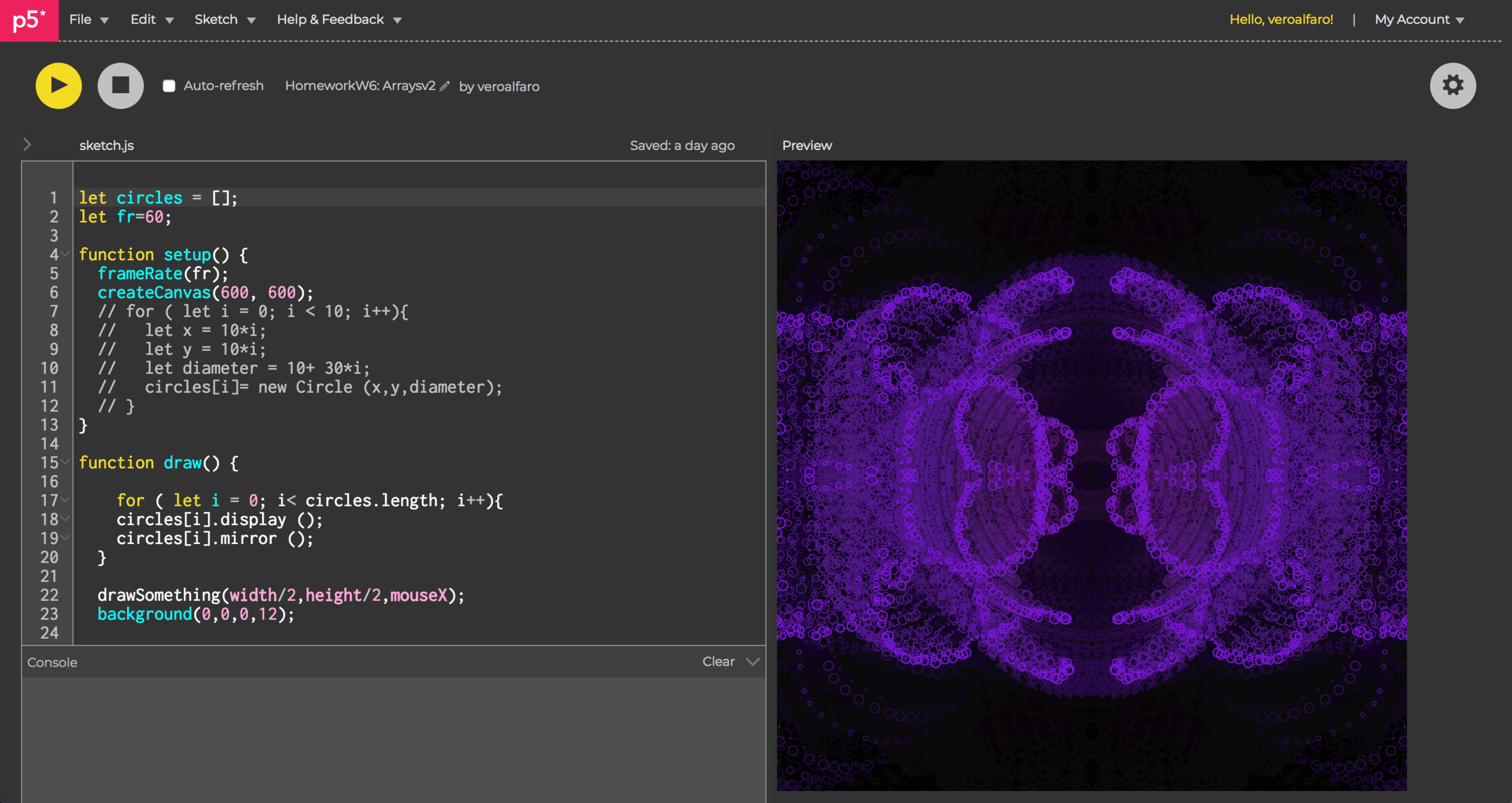Clear the console output
Image resolution: width=1512 pixels, height=803 pixels.
(x=718, y=661)
